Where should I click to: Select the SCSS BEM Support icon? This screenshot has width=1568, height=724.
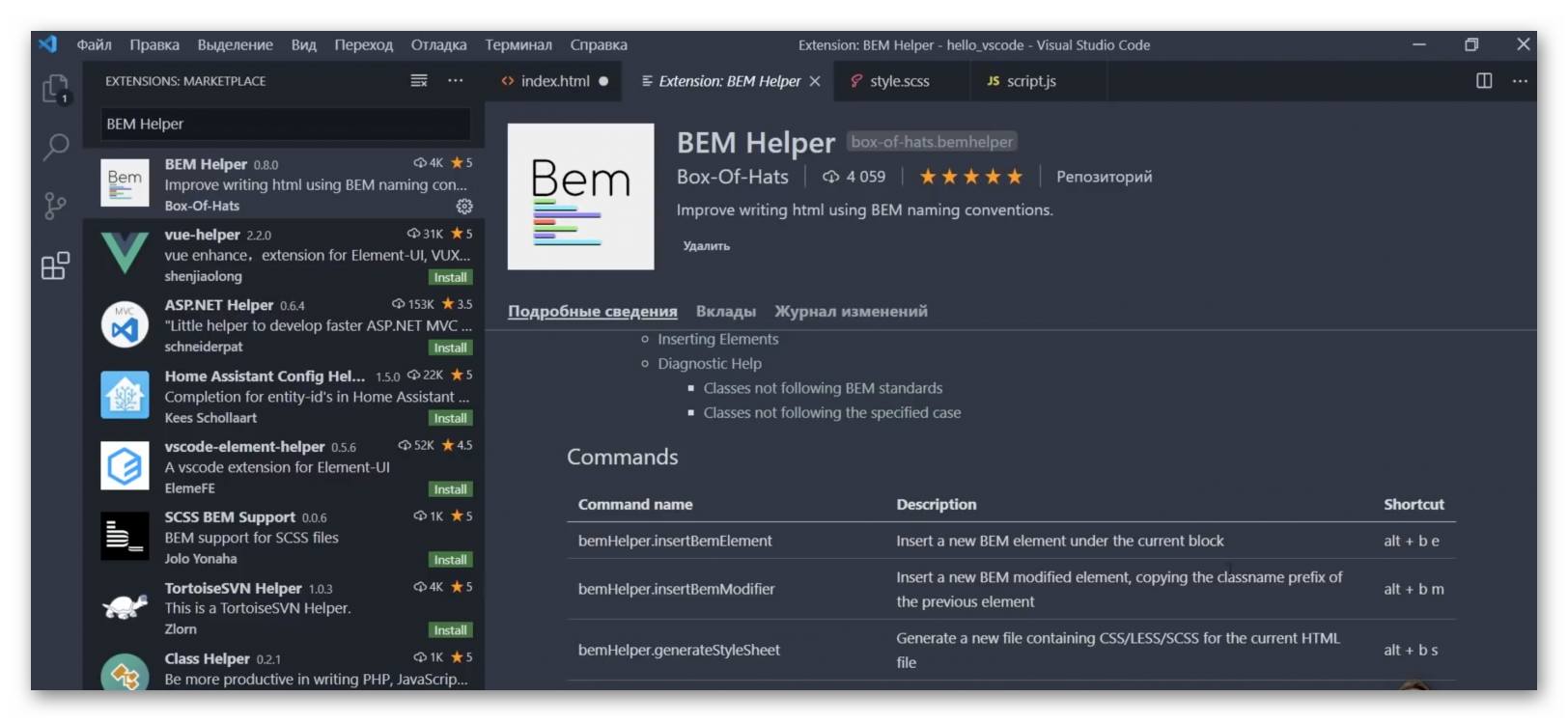coord(125,536)
